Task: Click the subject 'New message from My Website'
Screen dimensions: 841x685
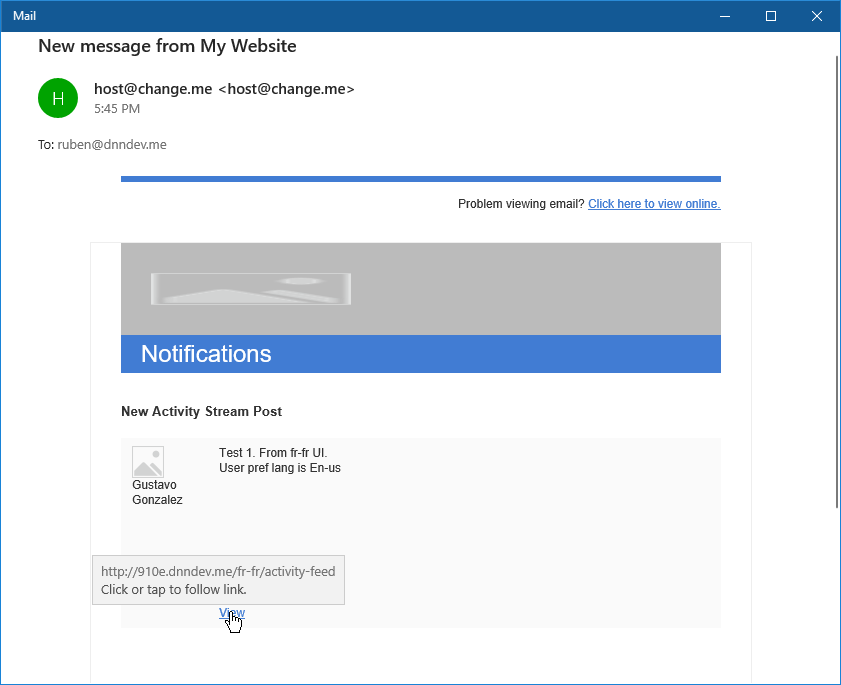Action: click(x=167, y=46)
